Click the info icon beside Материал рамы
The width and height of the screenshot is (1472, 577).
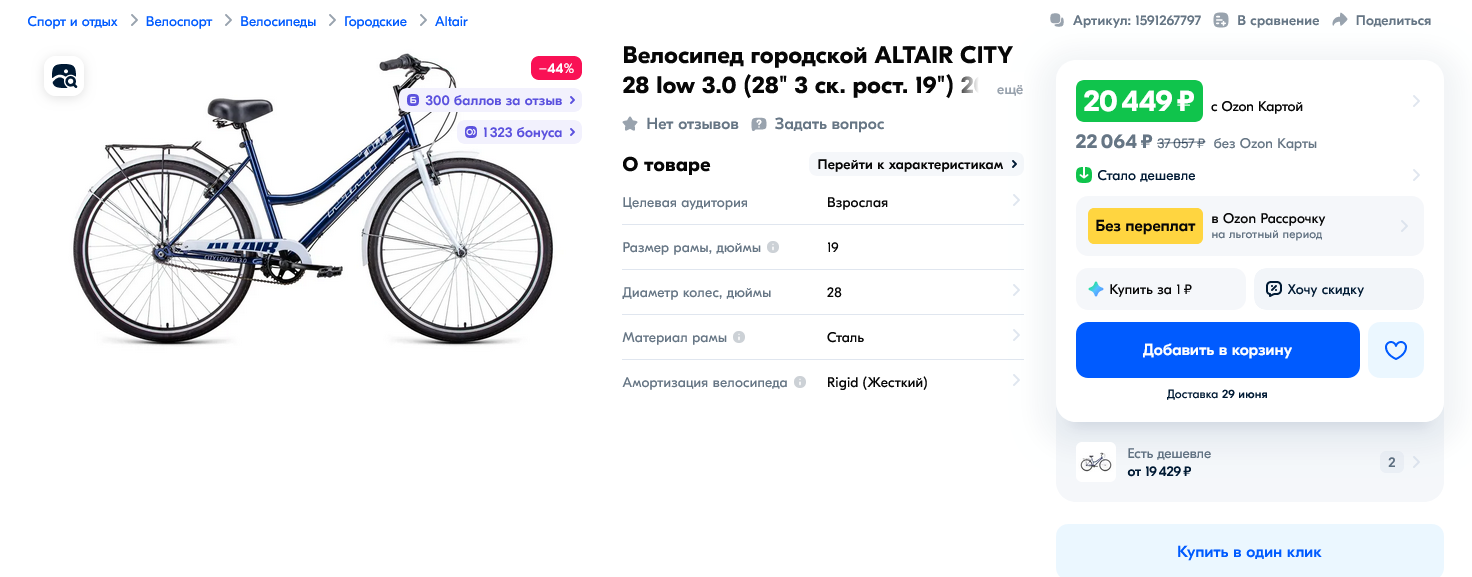739,337
